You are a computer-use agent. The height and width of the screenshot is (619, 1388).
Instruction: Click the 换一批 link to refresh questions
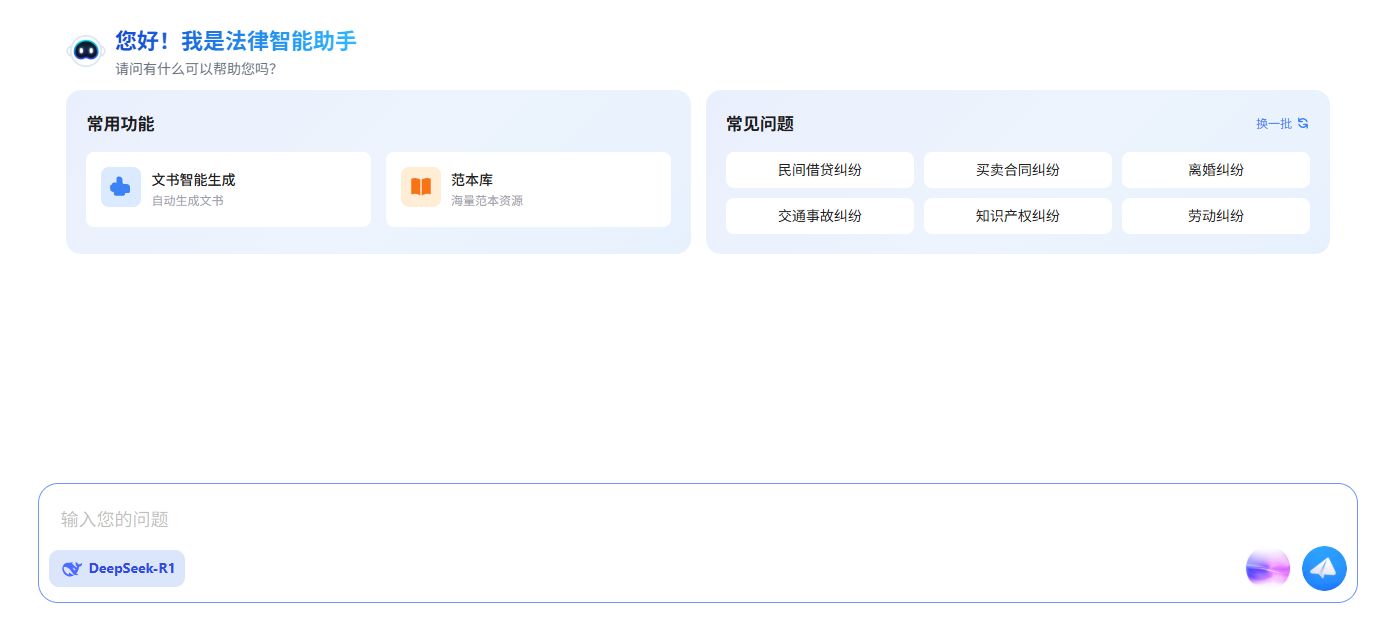pyautogui.click(x=1273, y=124)
